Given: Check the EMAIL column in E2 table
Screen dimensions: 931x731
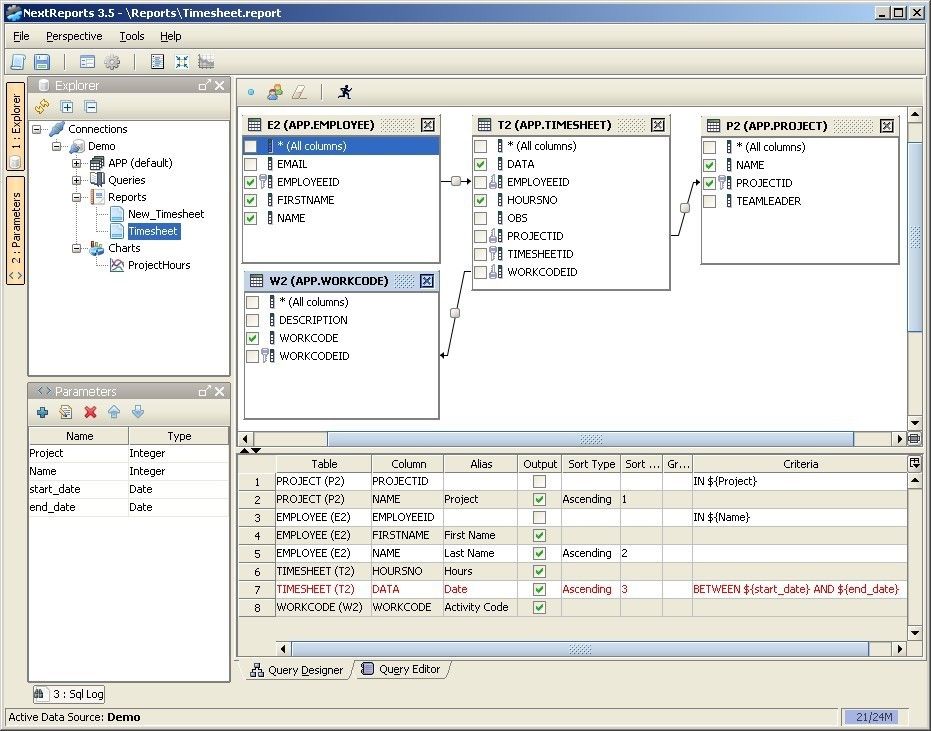Looking at the screenshot, I should tap(251, 164).
